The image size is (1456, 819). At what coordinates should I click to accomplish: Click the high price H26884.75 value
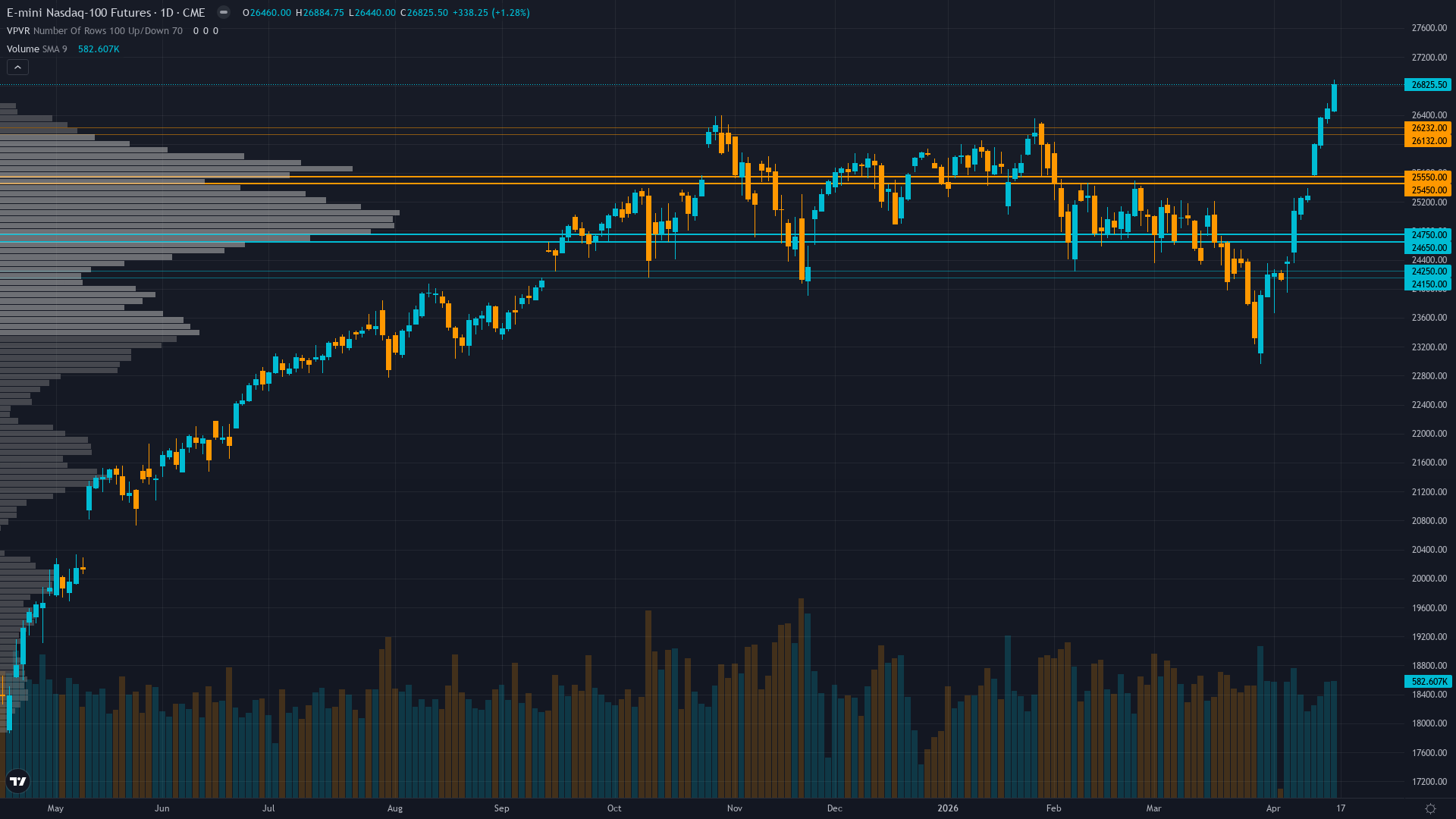(319, 13)
